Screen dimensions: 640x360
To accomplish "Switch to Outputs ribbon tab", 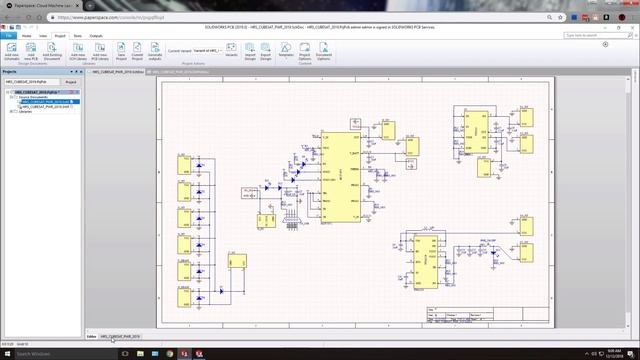I will (96, 36).
